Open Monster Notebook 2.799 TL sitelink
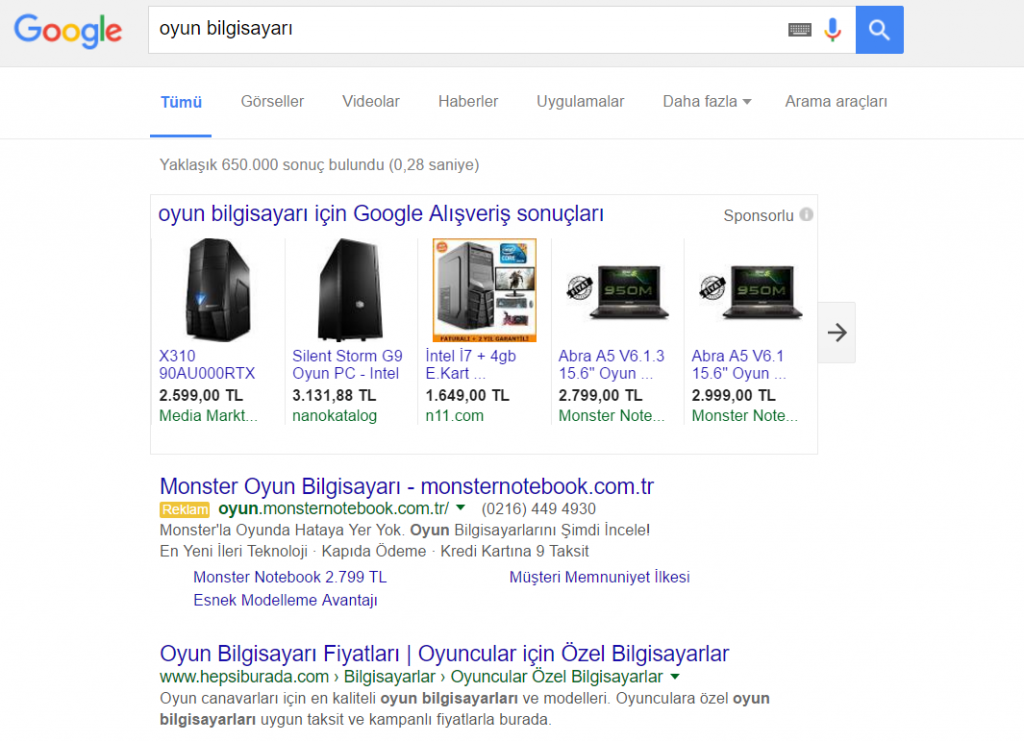1024x742 pixels. point(290,577)
